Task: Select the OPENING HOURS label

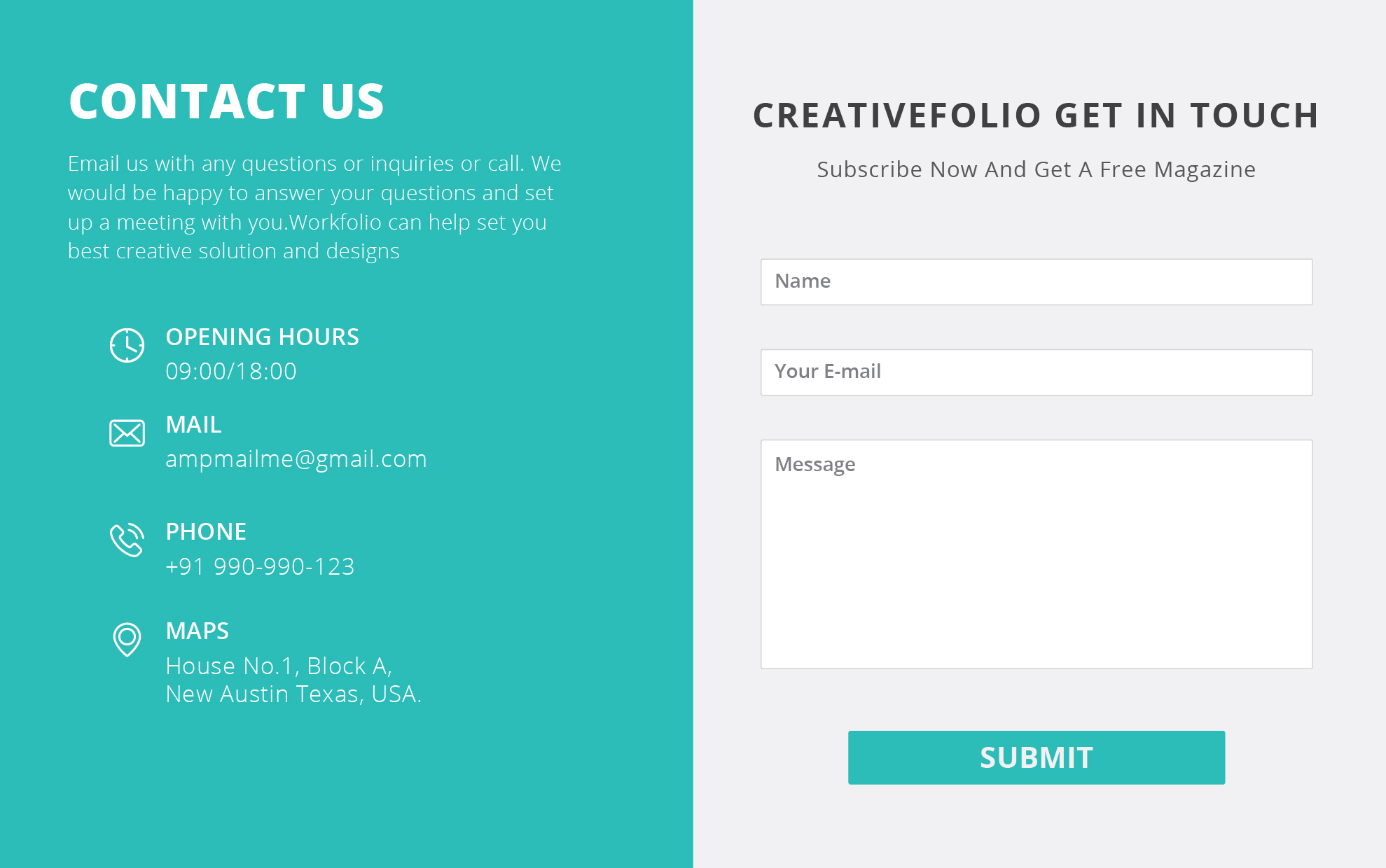Action: coord(262,337)
